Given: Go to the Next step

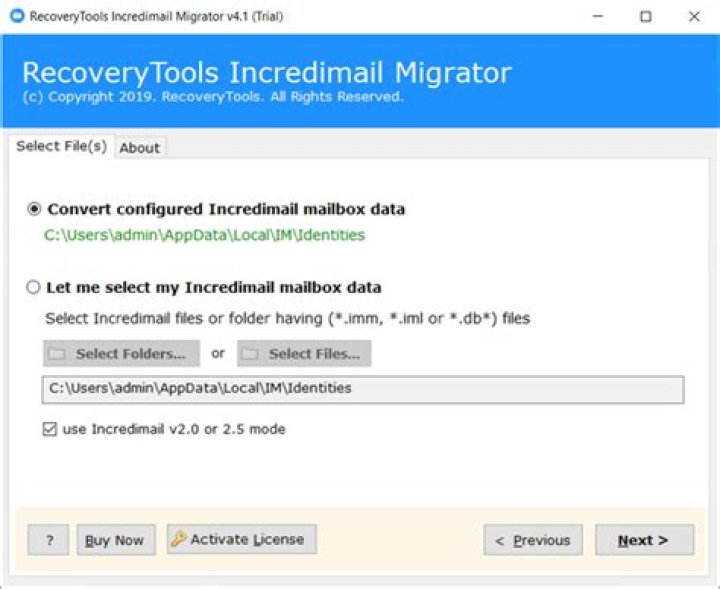Looking at the screenshot, I should pyautogui.click(x=645, y=540).
